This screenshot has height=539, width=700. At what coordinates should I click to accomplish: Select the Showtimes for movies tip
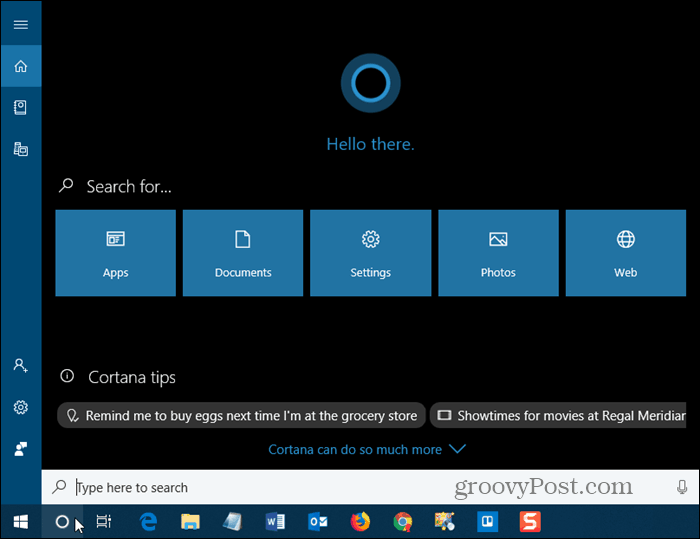[558, 416]
